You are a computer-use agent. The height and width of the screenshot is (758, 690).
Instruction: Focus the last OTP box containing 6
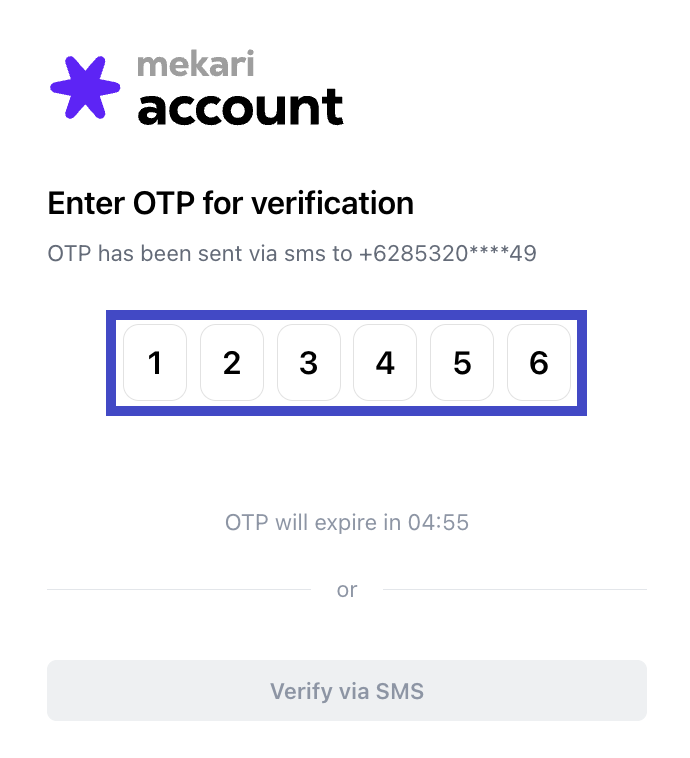pyautogui.click(x=539, y=363)
